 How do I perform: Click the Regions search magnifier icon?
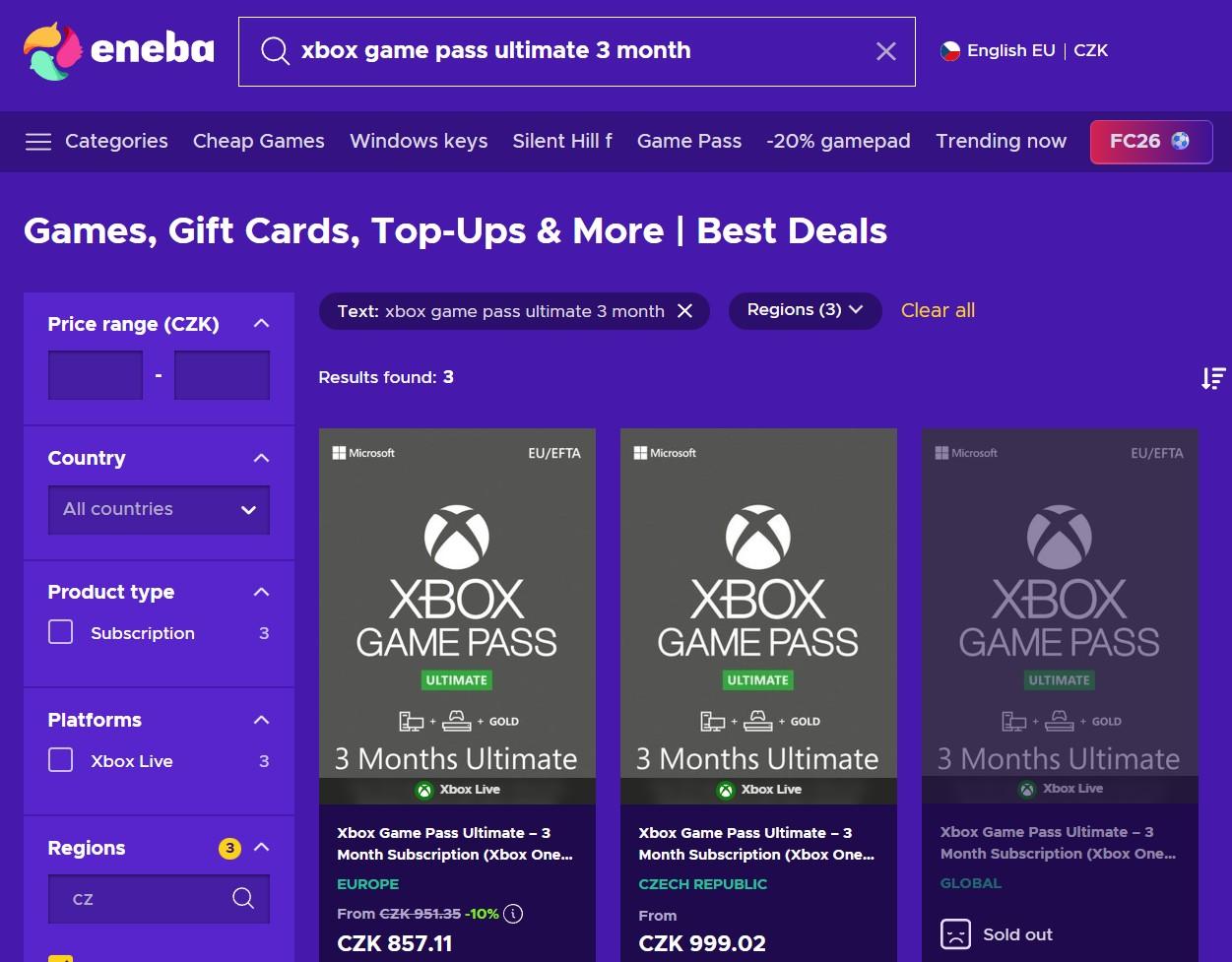click(242, 898)
